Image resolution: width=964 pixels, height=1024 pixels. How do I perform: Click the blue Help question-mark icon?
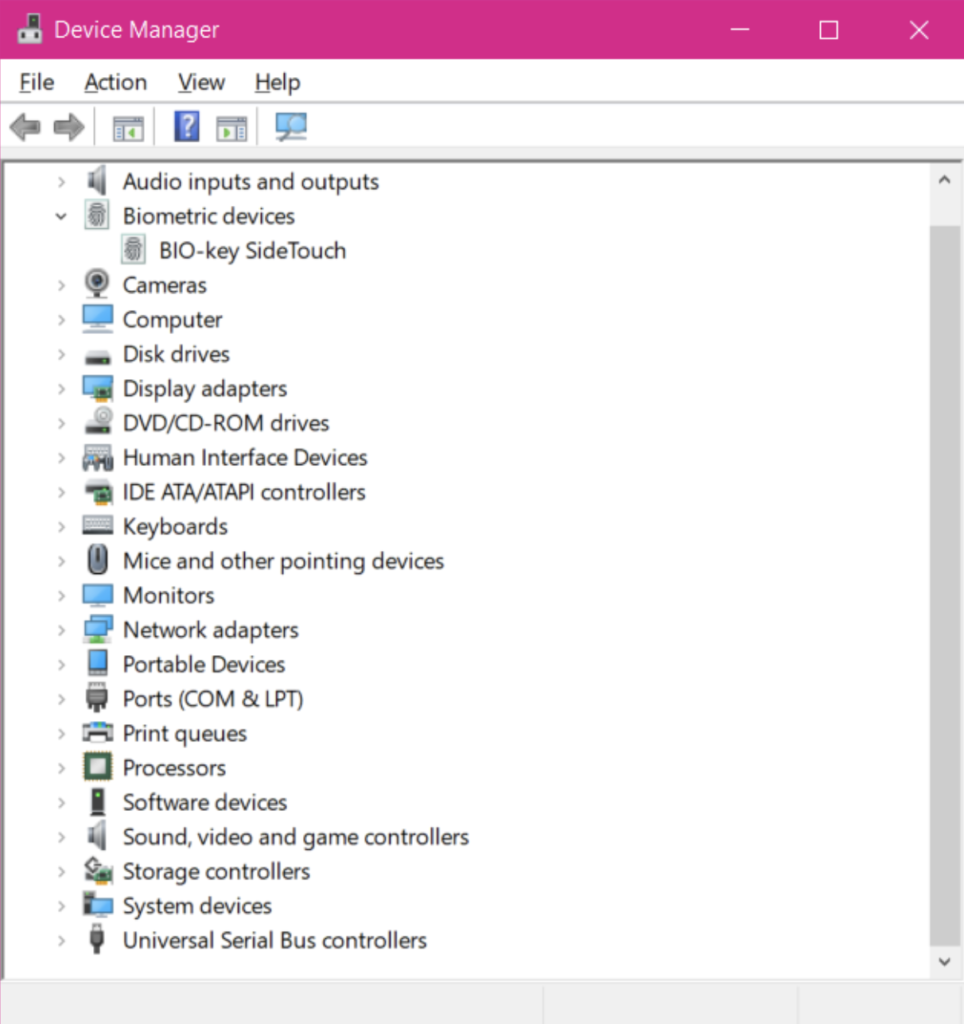click(186, 127)
